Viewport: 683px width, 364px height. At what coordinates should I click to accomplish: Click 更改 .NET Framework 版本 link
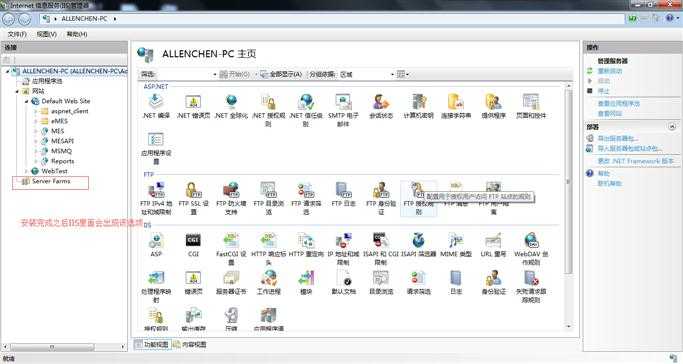tap(636, 161)
